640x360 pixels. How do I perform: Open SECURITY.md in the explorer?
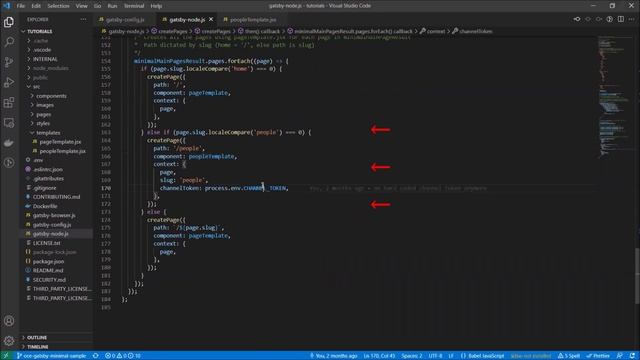[x=49, y=280]
